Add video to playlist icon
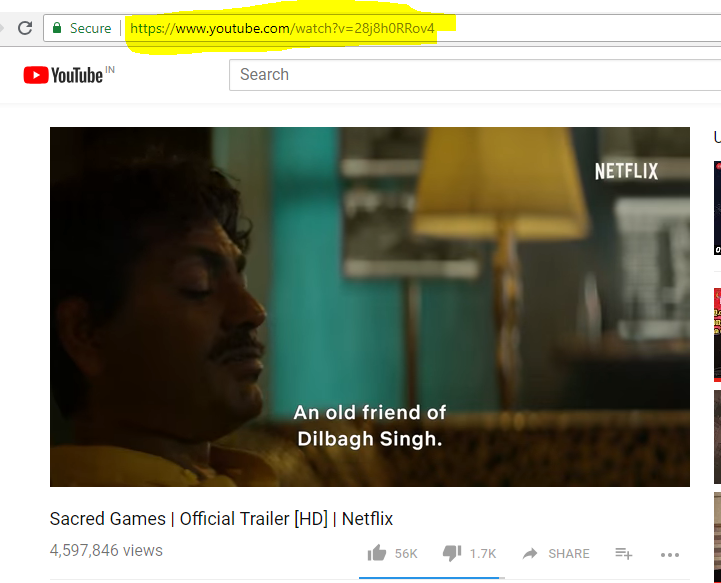721x583 pixels. pos(624,553)
